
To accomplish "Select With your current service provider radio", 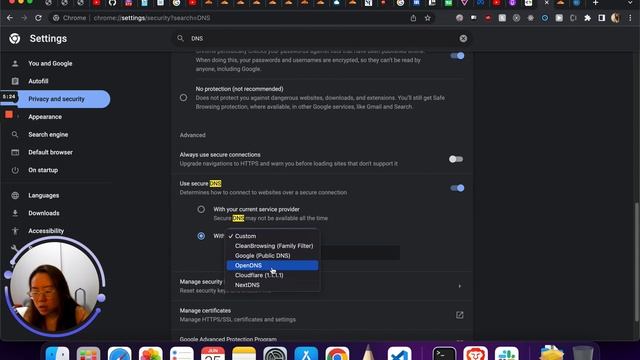I will pyautogui.click(x=201, y=209).
